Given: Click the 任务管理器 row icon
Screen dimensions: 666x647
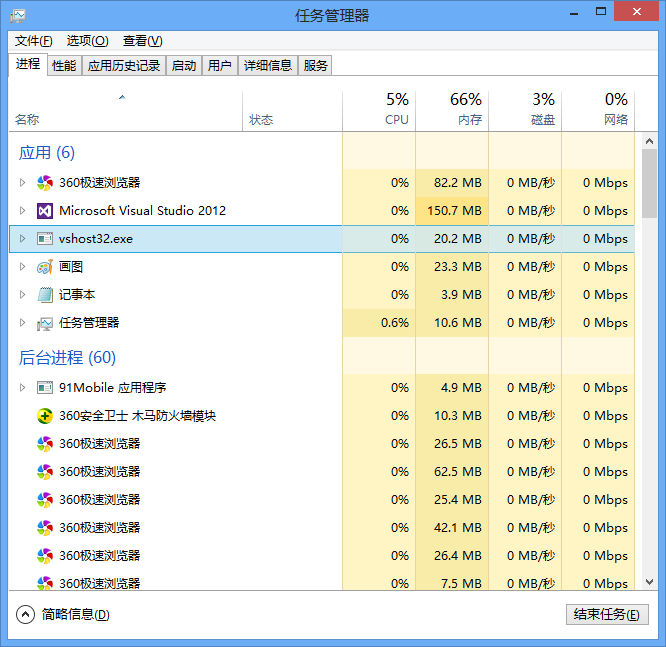Looking at the screenshot, I should (45, 323).
